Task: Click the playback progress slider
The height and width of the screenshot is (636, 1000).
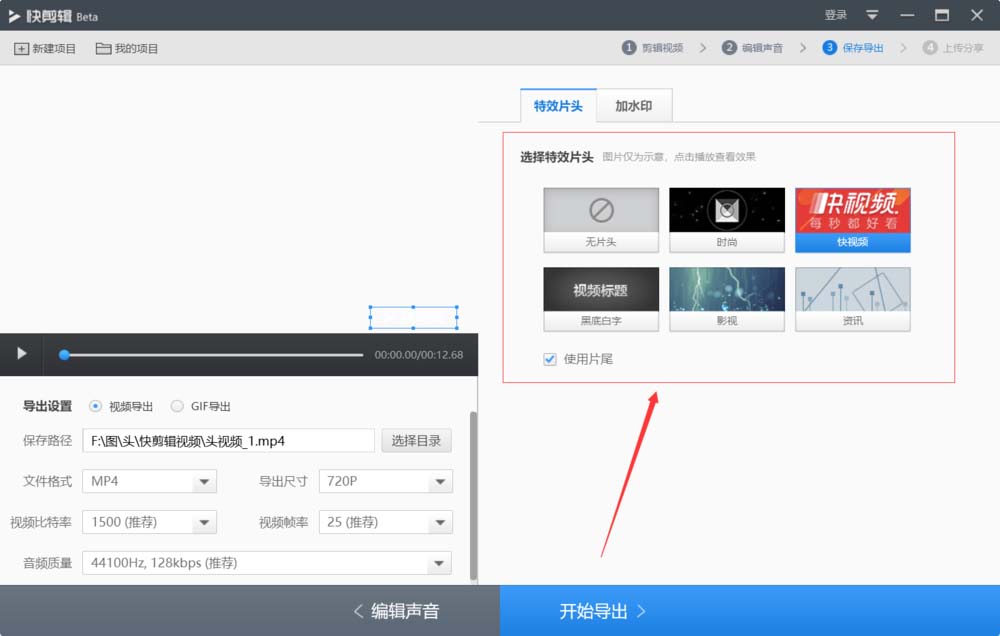Action: (x=210, y=355)
